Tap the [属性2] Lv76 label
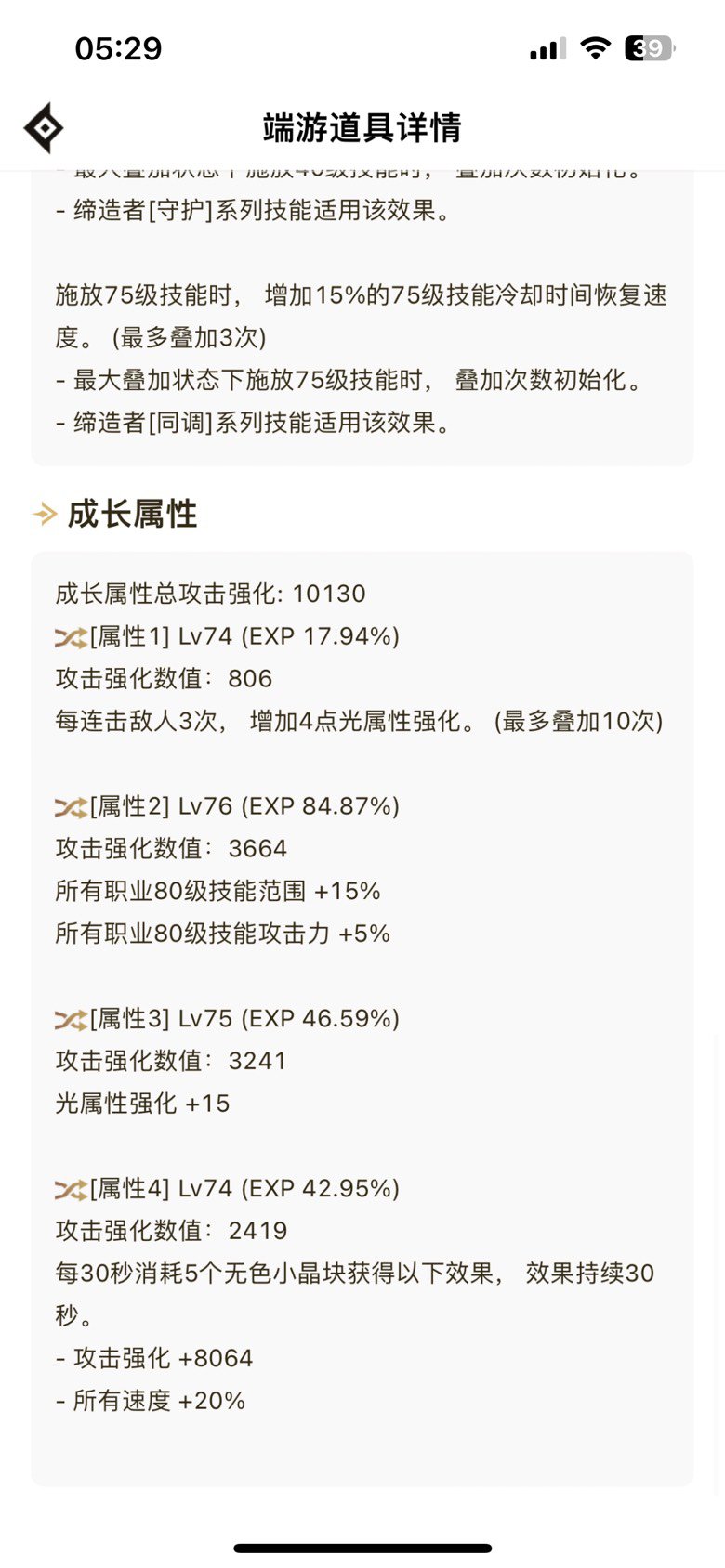The image size is (725, 1568). [x=162, y=807]
